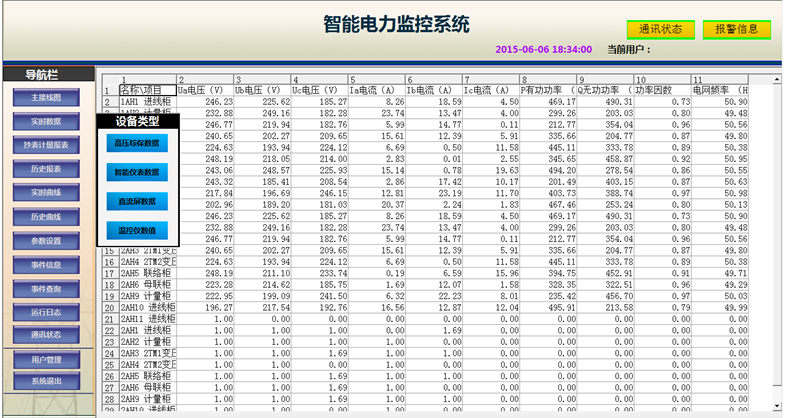Viewport: 785px width, 418px height.
Task: Open the 实时曲线 view
Action: point(46,193)
